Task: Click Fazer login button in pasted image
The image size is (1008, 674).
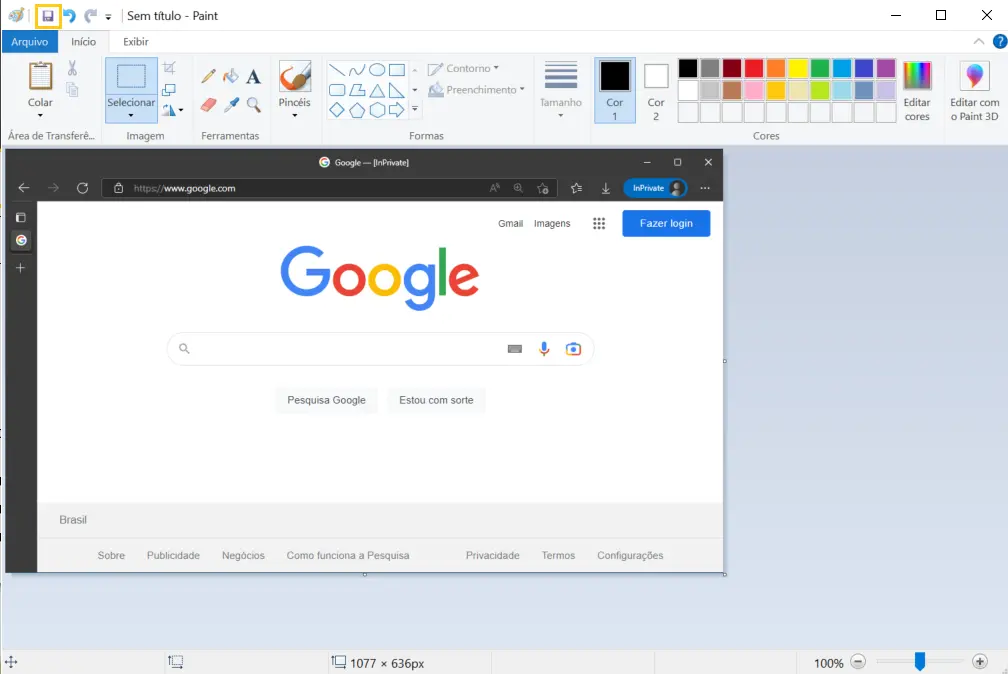Action: point(666,223)
